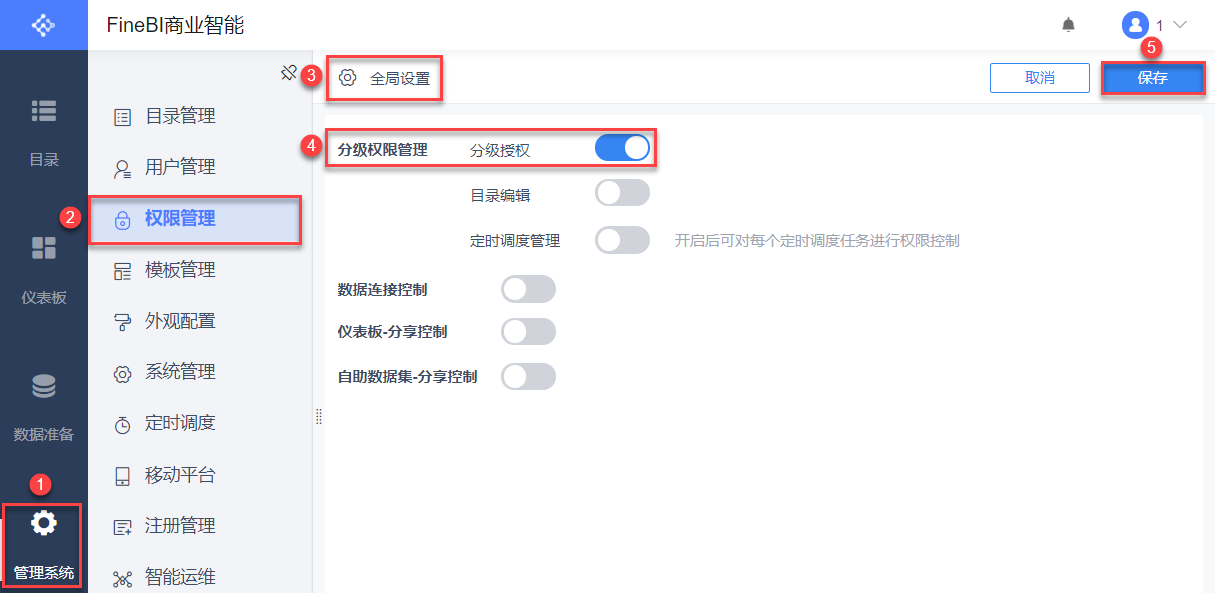Enable the 目录编辑 toggle
The height and width of the screenshot is (593, 1215).
pos(622,193)
